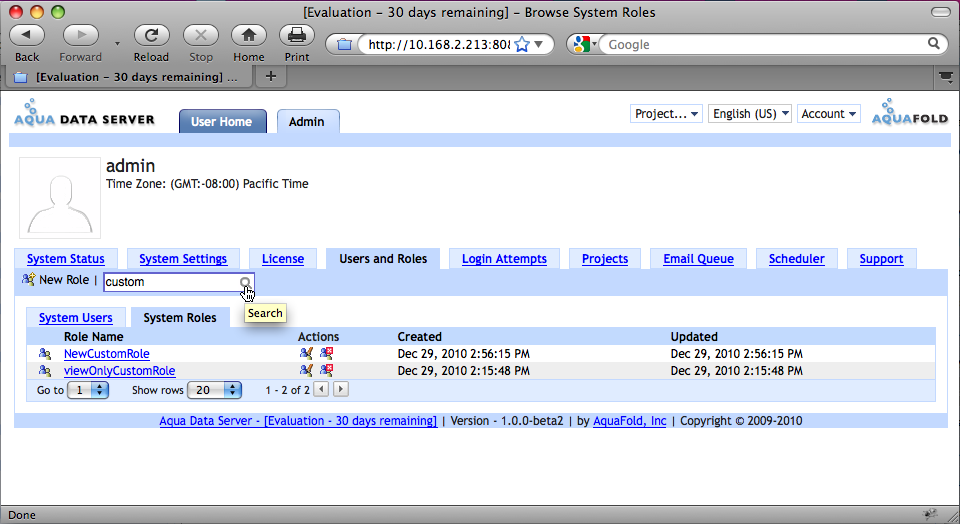The width and height of the screenshot is (960, 524).
Task: Open the Scheduler tab
Action: (797, 259)
